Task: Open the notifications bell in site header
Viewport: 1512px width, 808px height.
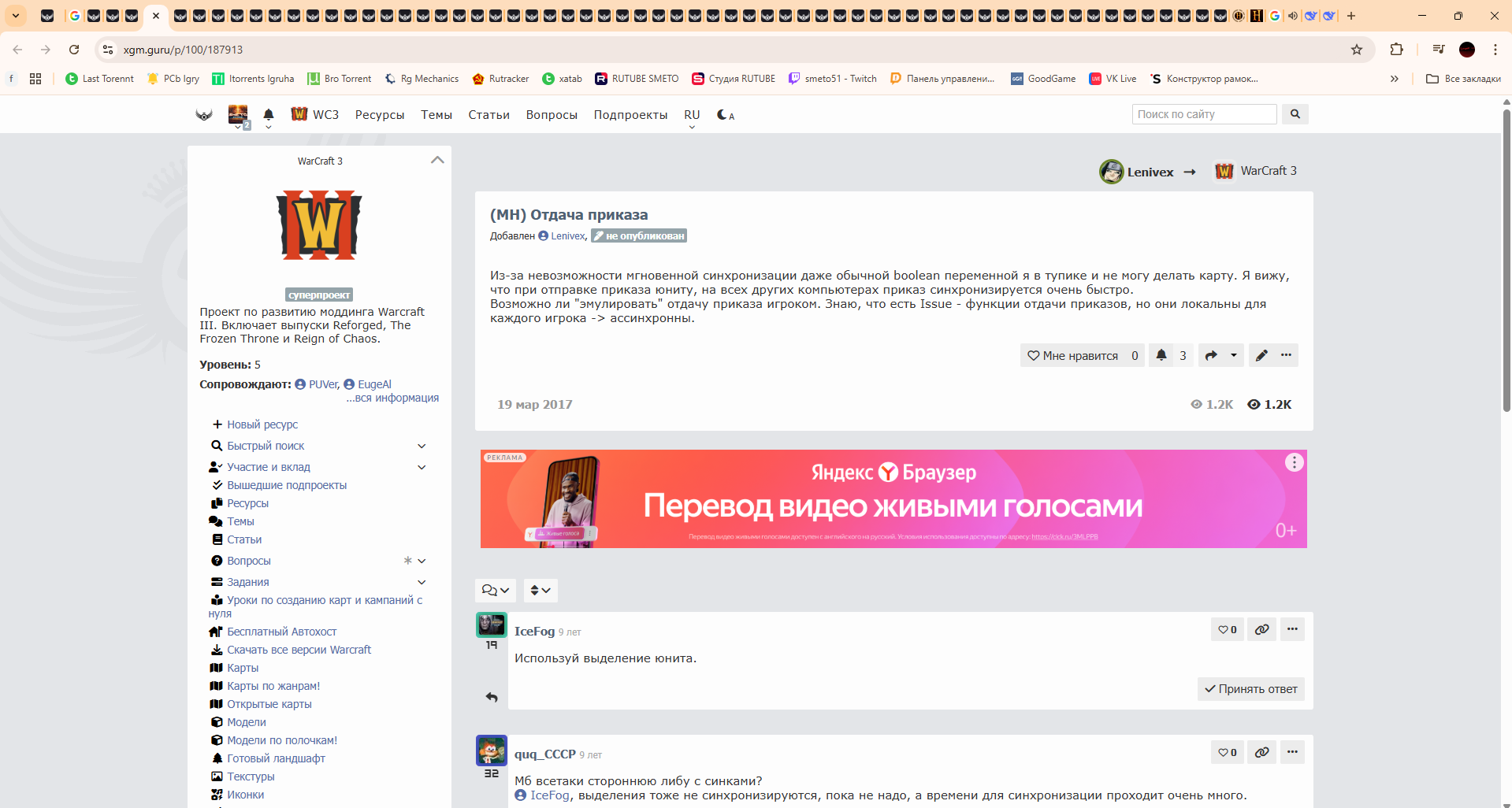Action: [x=268, y=115]
